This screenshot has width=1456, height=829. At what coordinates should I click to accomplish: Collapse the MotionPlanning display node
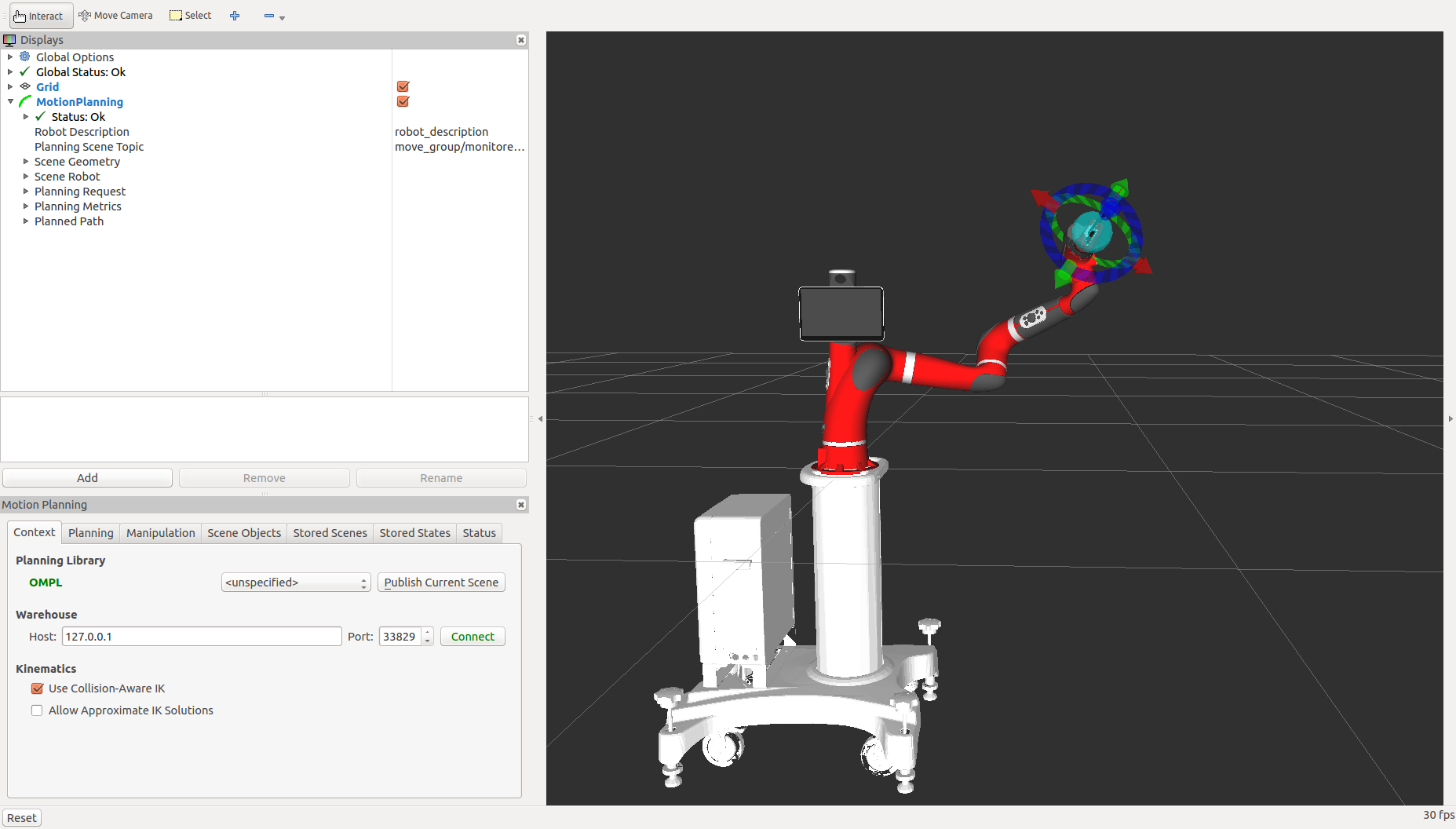(10, 101)
